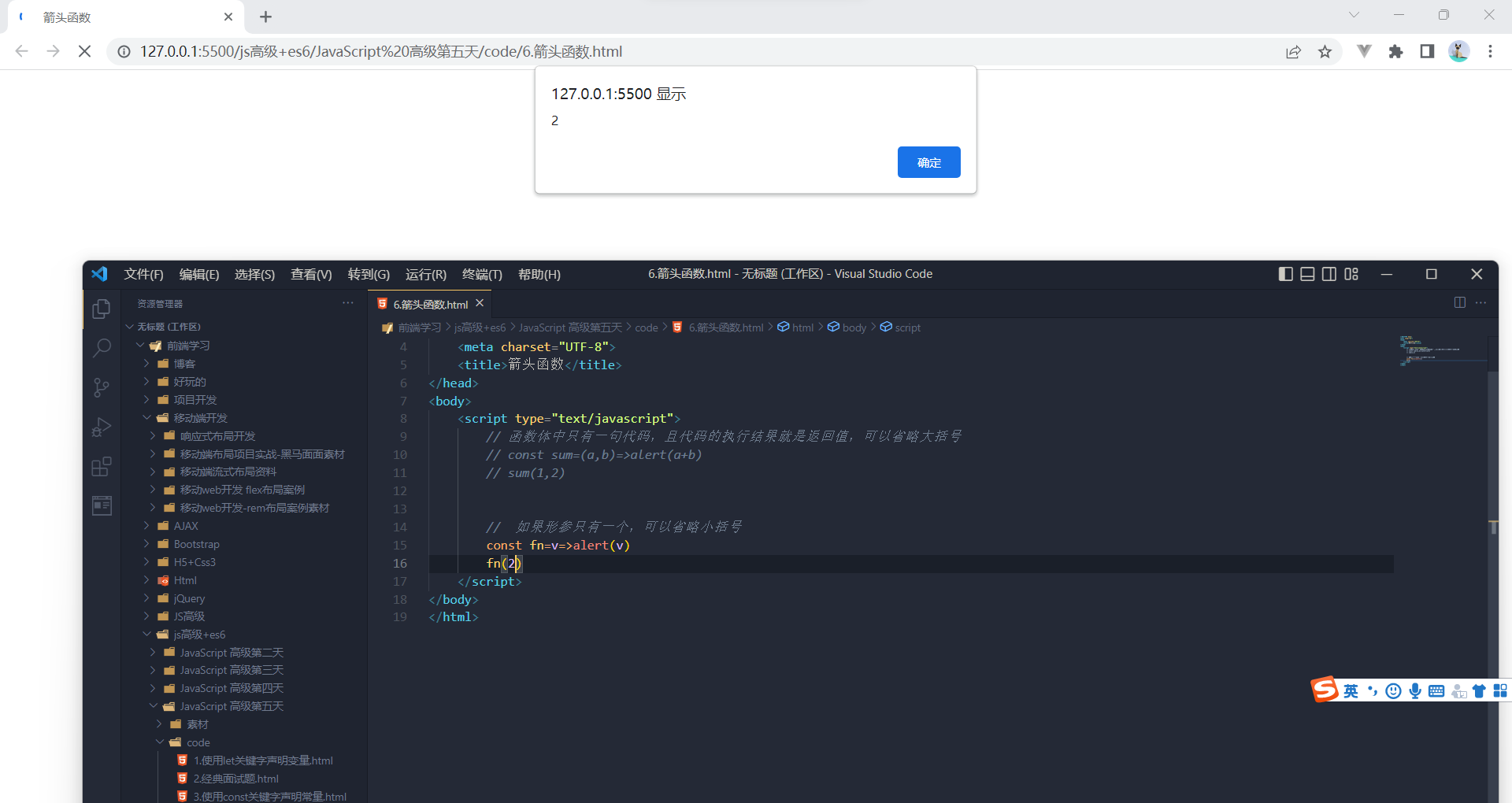The image size is (1512, 803).
Task: Bookmark the page via the star icon
Action: click(x=1325, y=51)
